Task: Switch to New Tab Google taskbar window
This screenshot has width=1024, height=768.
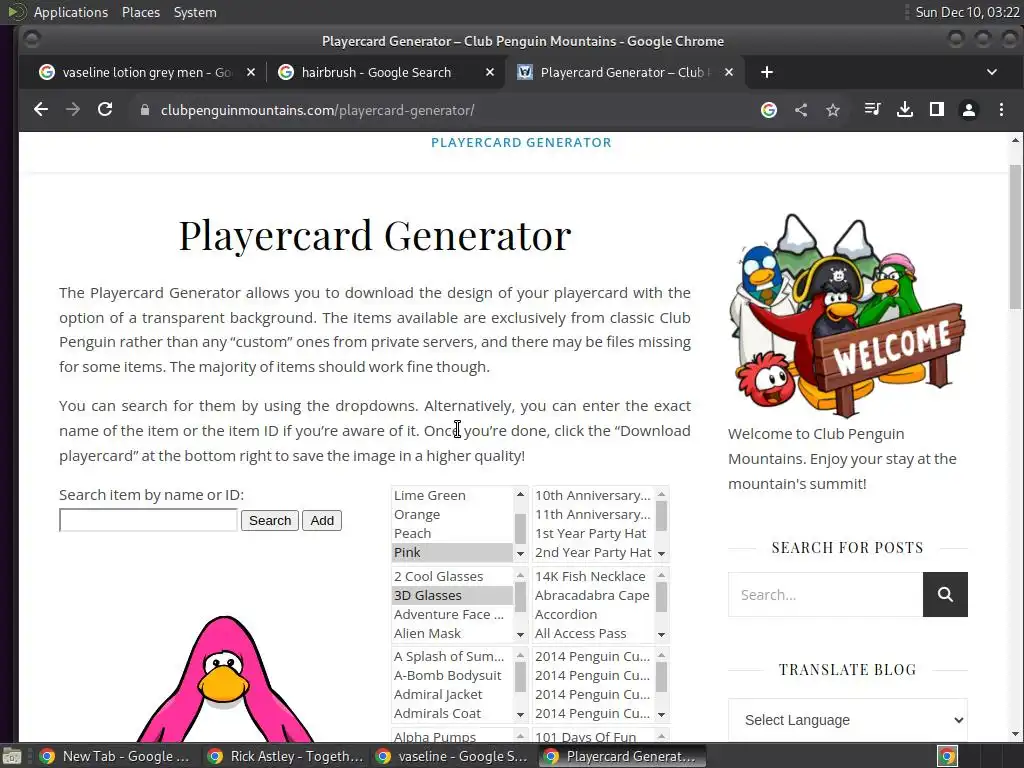Action: coord(116,756)
